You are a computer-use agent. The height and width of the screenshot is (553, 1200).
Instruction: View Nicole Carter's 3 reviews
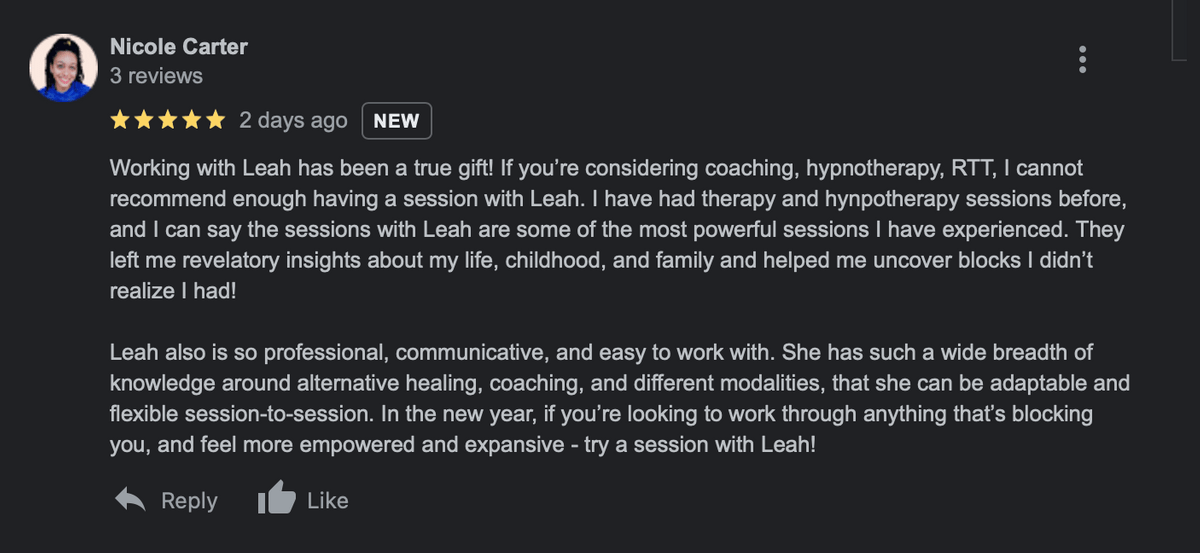click(156, 76)
